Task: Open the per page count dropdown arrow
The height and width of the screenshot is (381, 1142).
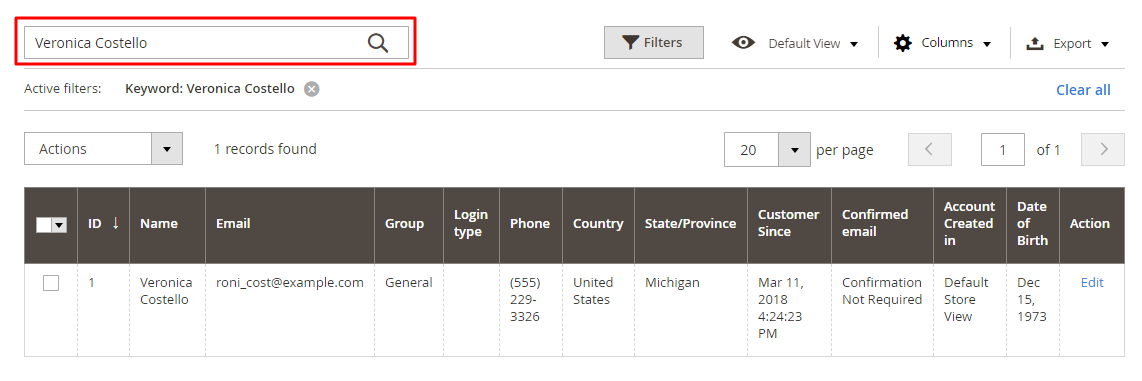Action: pos(794,149)
